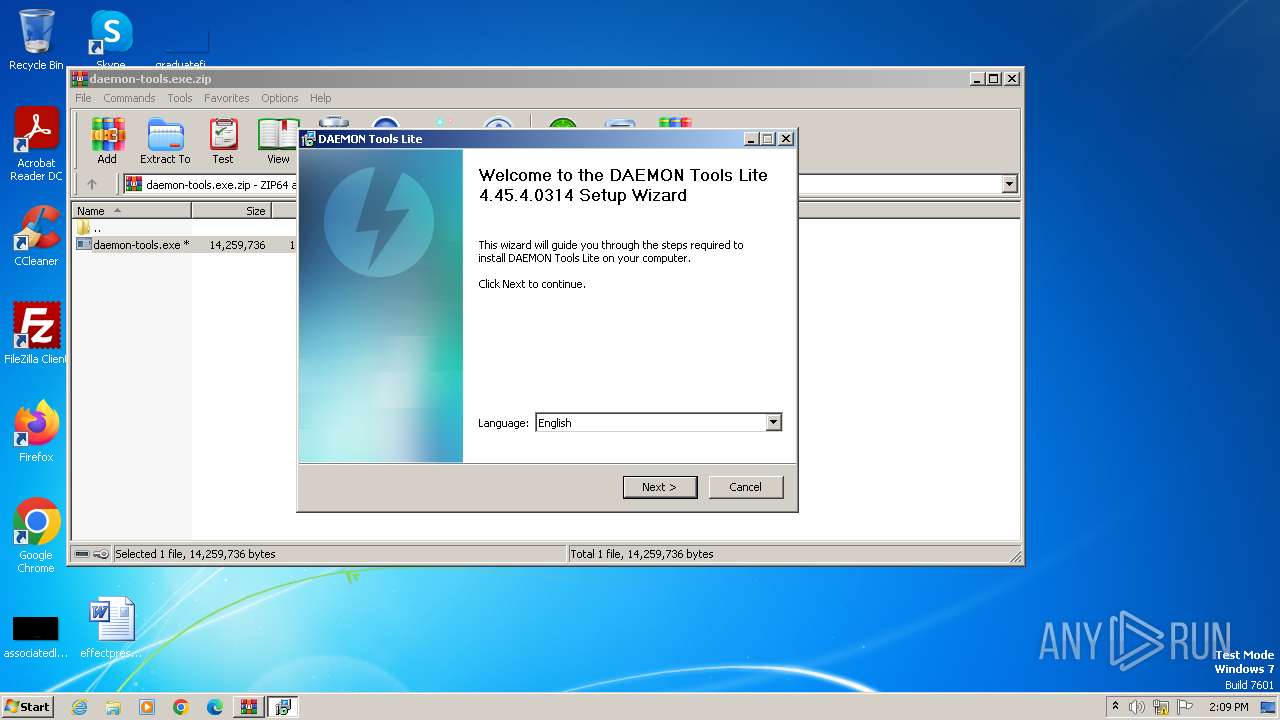Open effectpres Word document on desktop
Screen dimensions: 1280x720
(111, 628)
